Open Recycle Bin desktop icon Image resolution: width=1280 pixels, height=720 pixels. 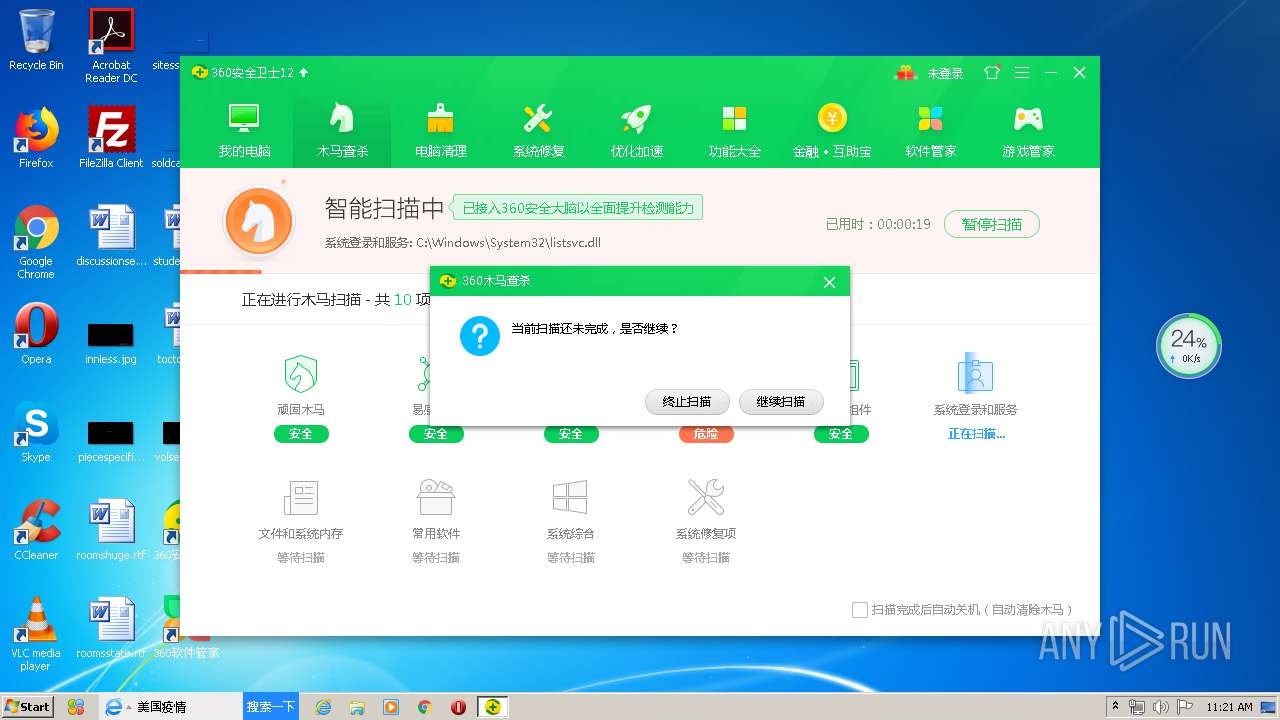coord(36,40)
